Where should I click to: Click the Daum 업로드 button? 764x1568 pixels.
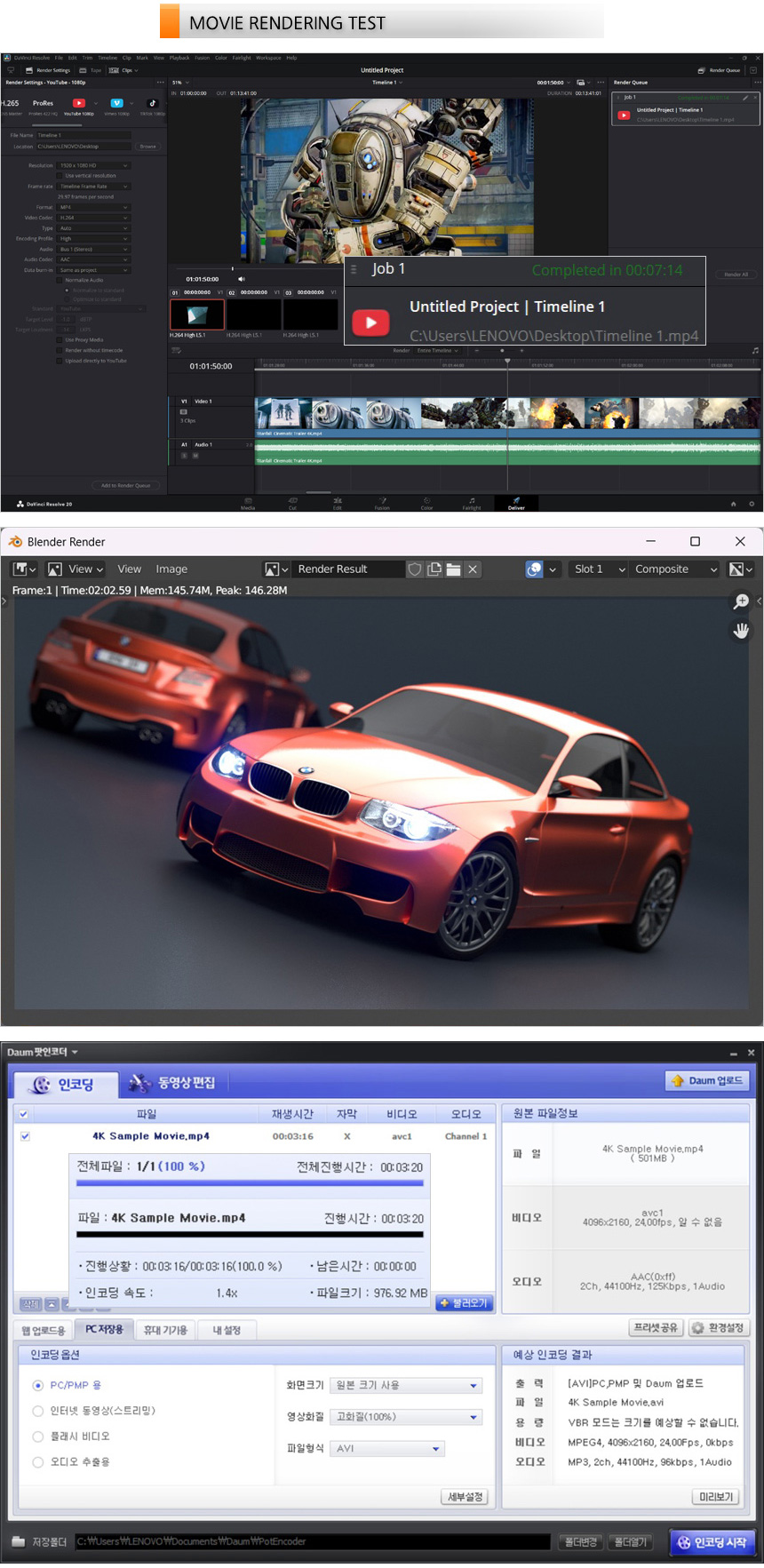point(707,1080)
